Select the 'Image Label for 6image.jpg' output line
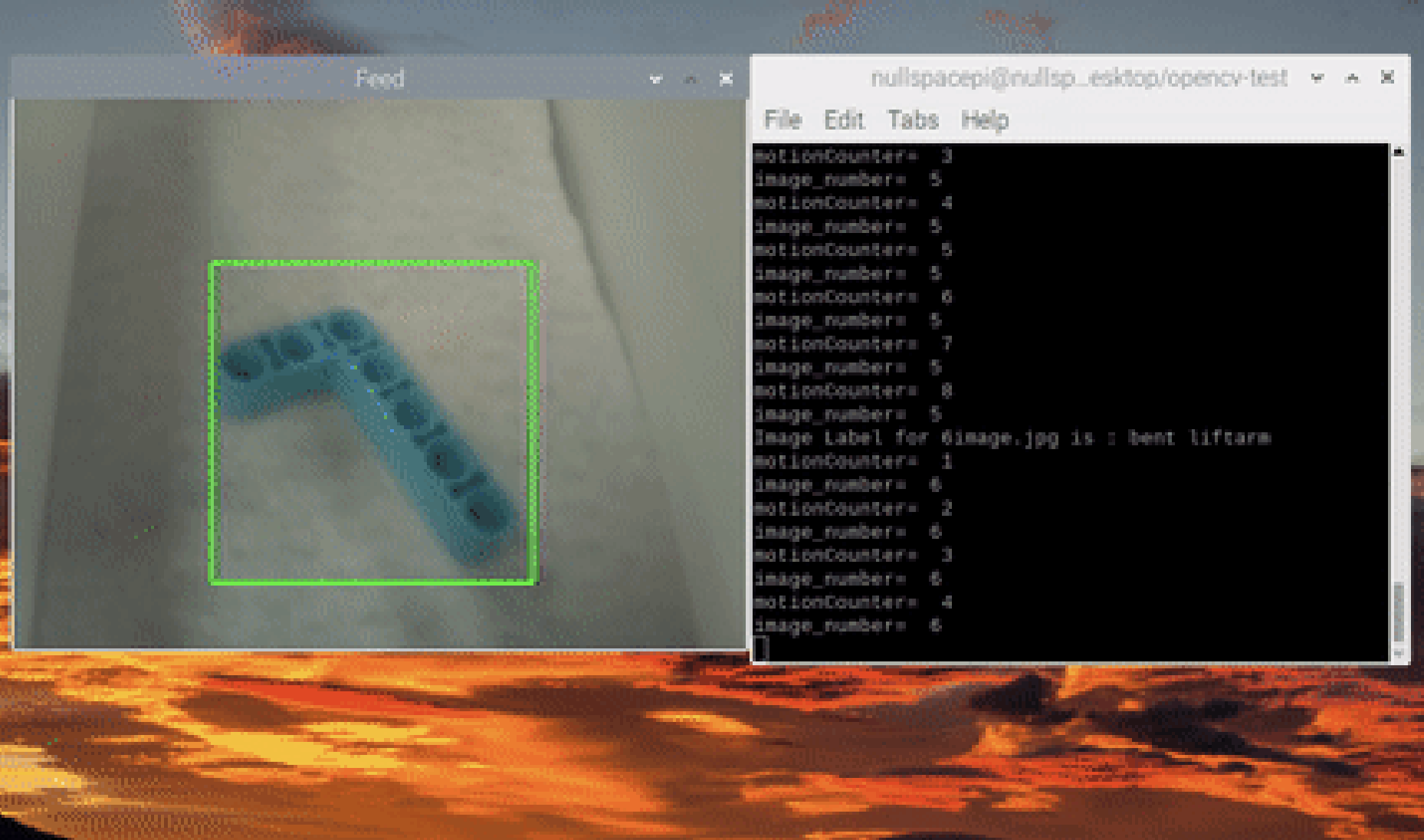Image resolution: width=1424 pixels, height=840 pixels. tap(1012, 438)
